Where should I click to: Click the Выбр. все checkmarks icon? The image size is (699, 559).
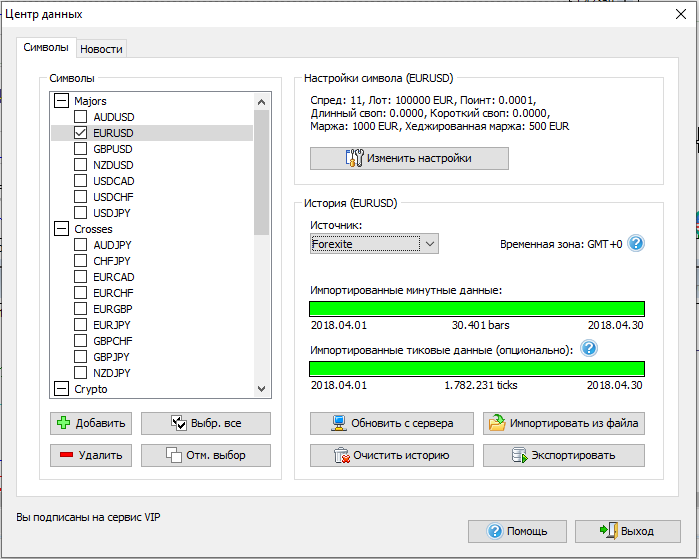(x=180, y=423)
